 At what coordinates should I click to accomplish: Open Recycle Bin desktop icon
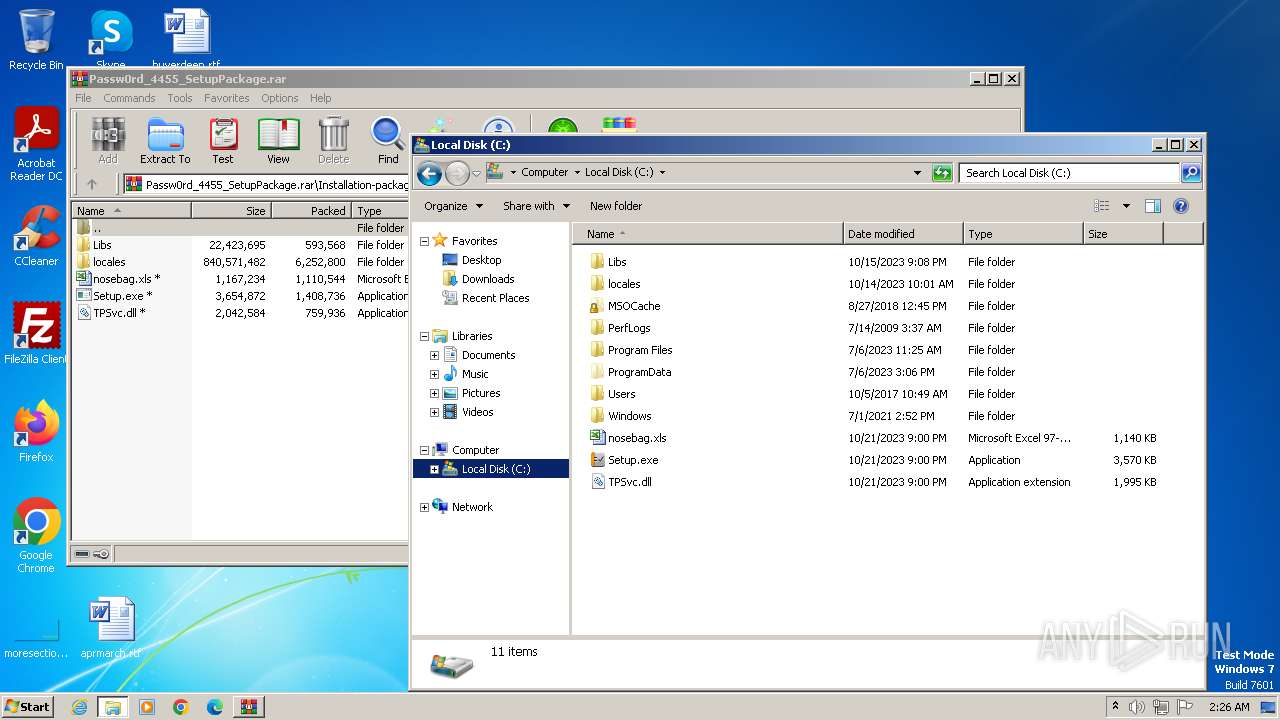[x=36, y=40]
